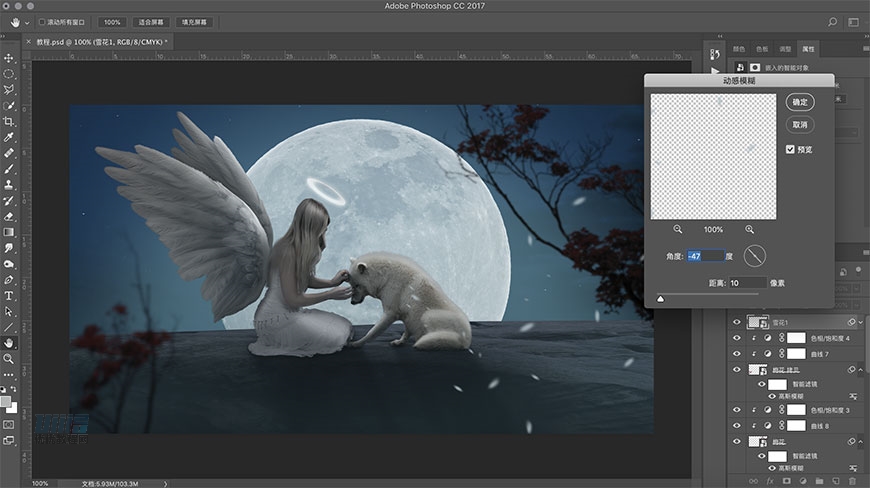The width and height of the screenshot is (870, 488).
Task: Click the delete layer trash icon
Action: pyautogui.click(x=852, y=481)
